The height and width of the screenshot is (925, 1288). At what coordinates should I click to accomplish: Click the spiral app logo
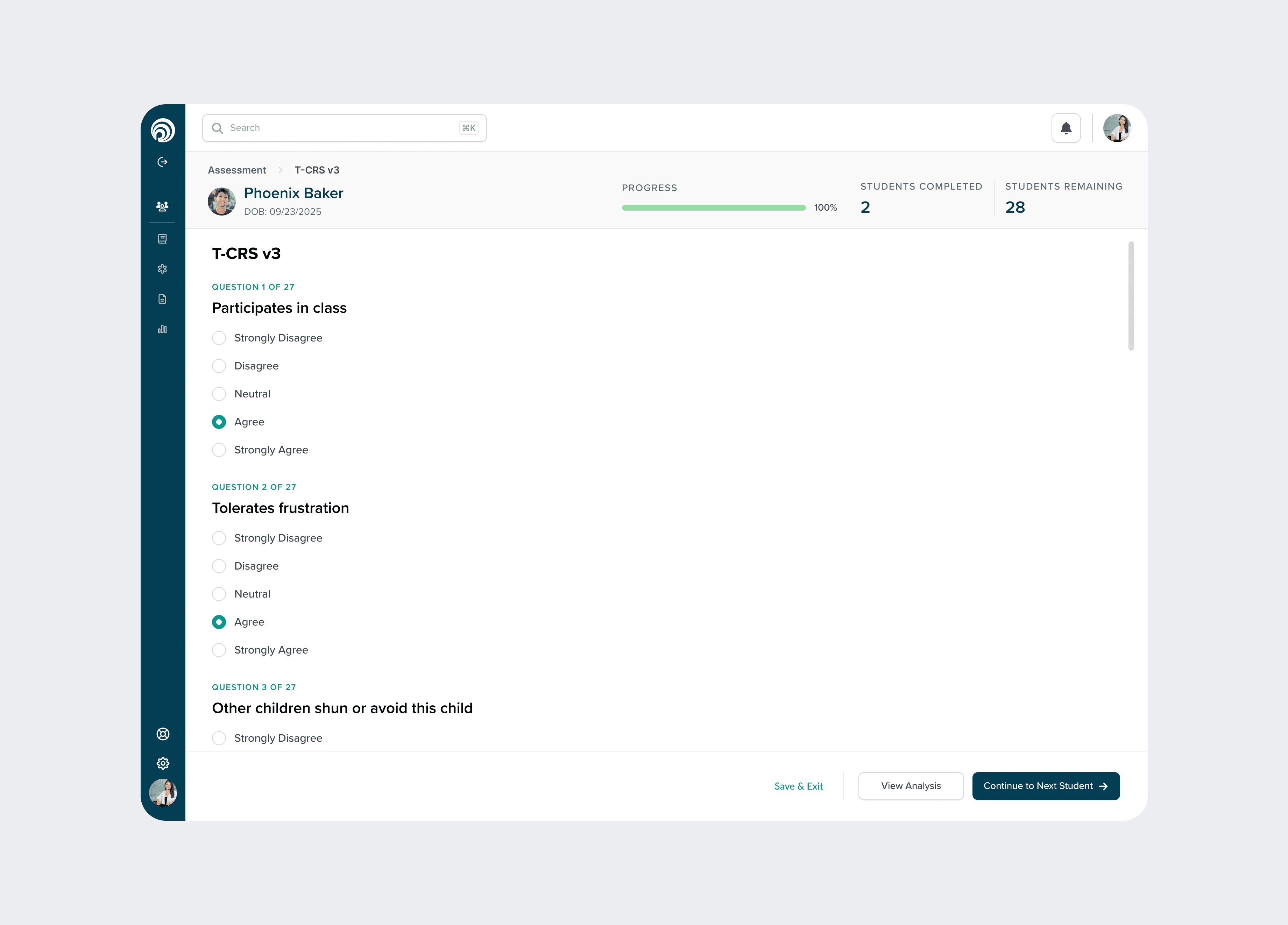163,130
